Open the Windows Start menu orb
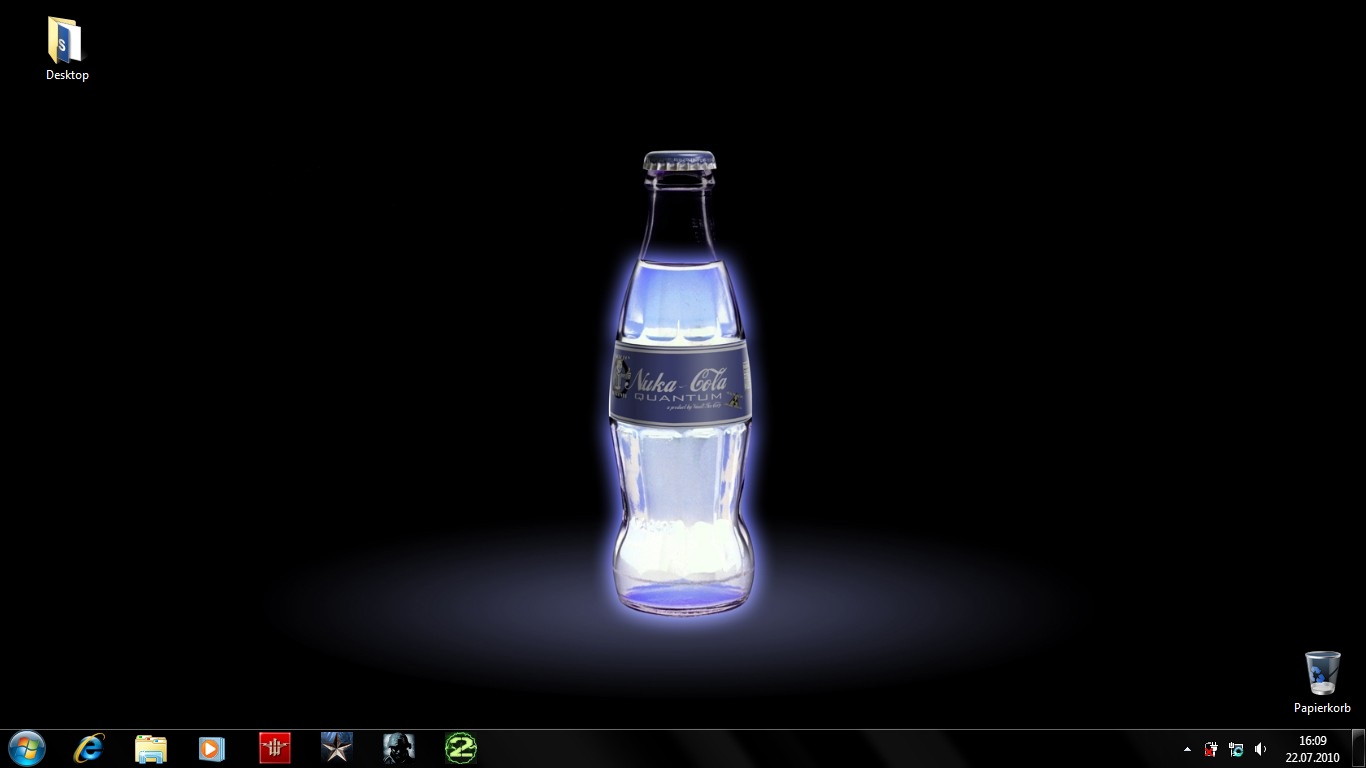Screen dimensions: 1366x768 27,748
